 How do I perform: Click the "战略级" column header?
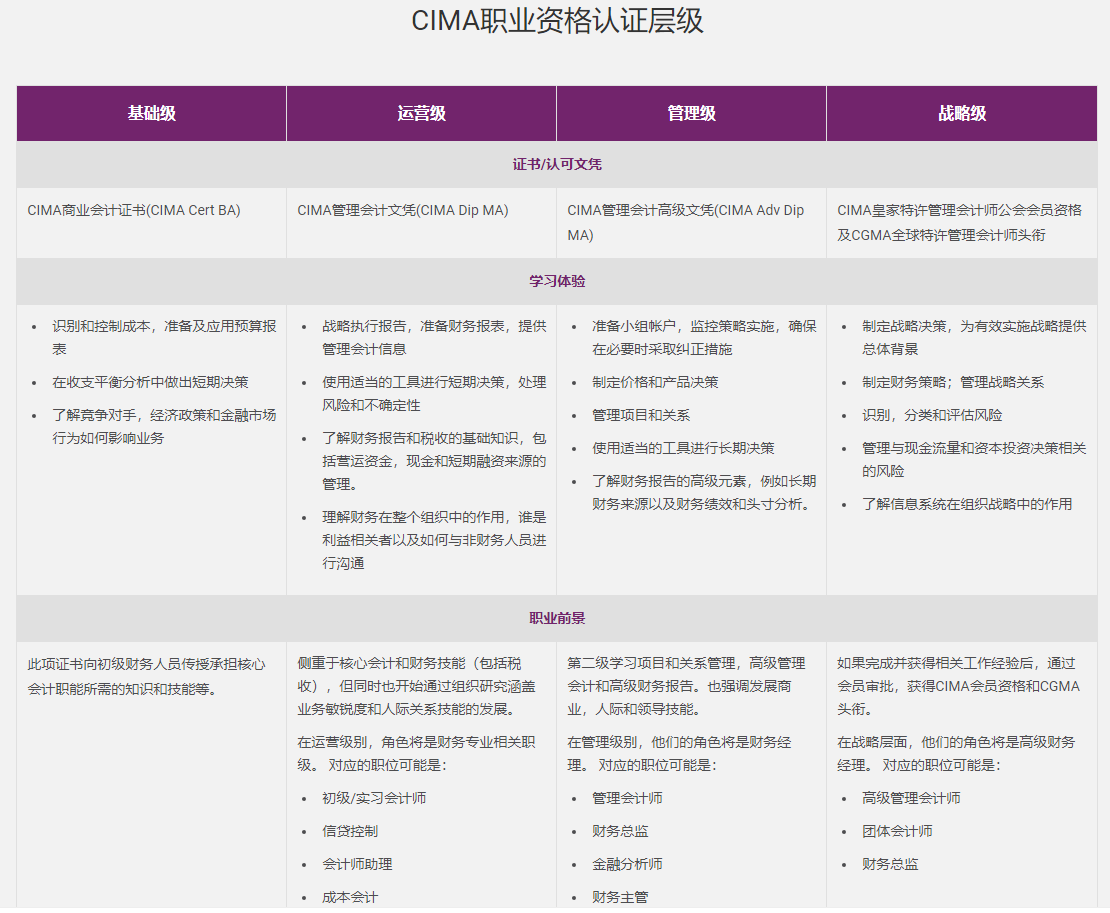(962, 113)
